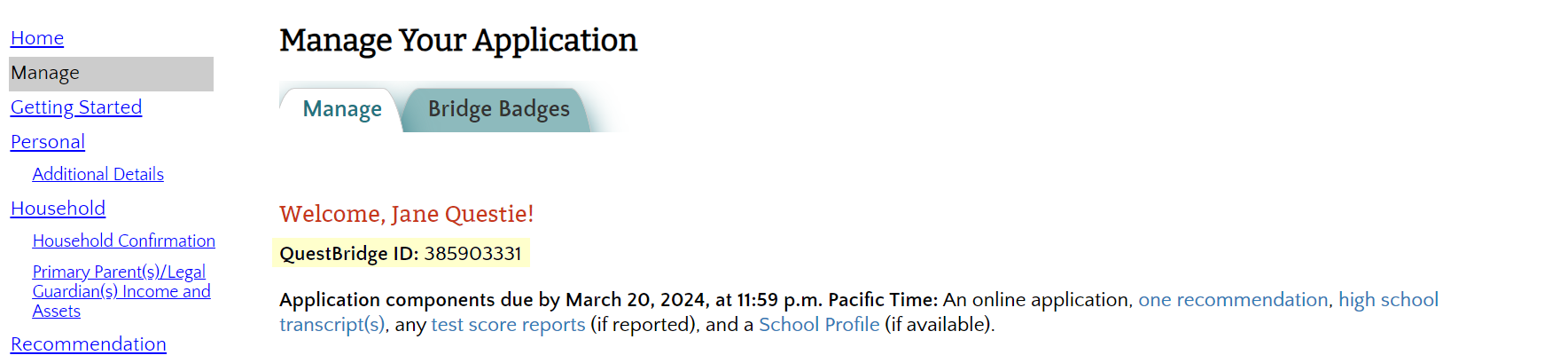Visit the Household Confirmation page
This screenshot has height=363, width=1568.
(124, 241)
